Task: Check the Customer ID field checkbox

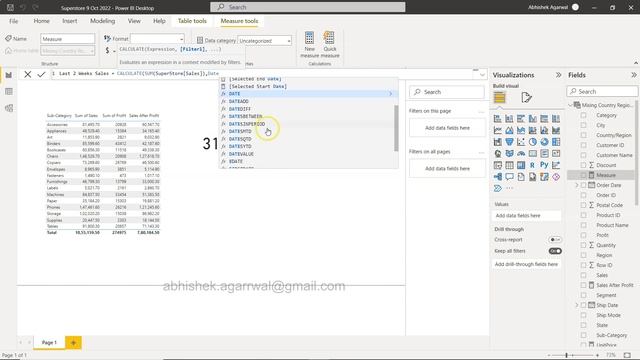Action: tap(583, 145)
